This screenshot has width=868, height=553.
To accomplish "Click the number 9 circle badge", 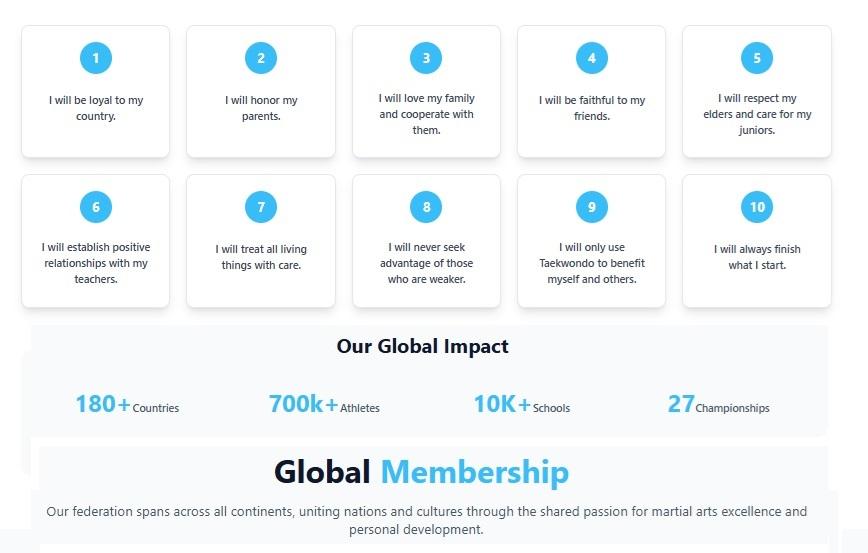I will [x=592, y=207].
